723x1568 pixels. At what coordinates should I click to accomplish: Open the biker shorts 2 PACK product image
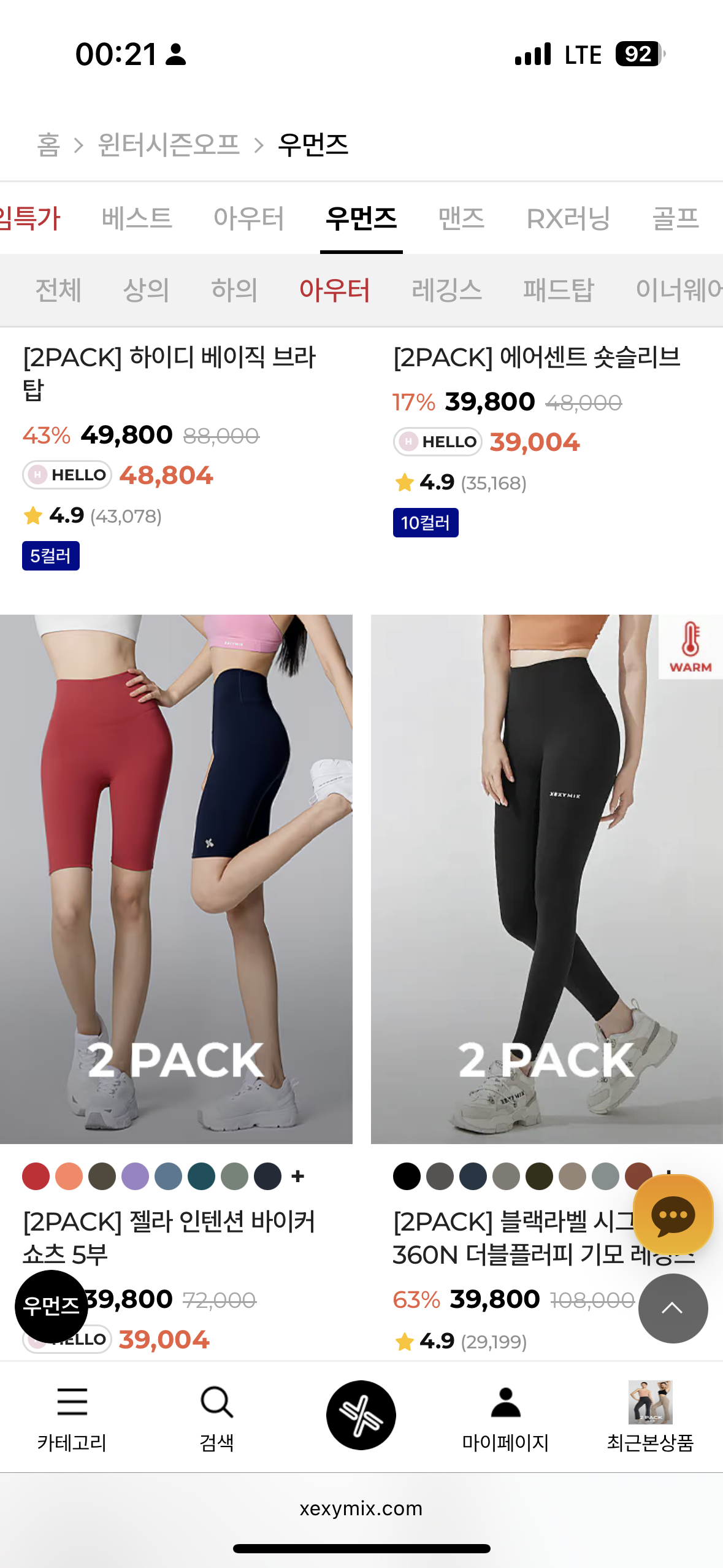pos(176,879)
